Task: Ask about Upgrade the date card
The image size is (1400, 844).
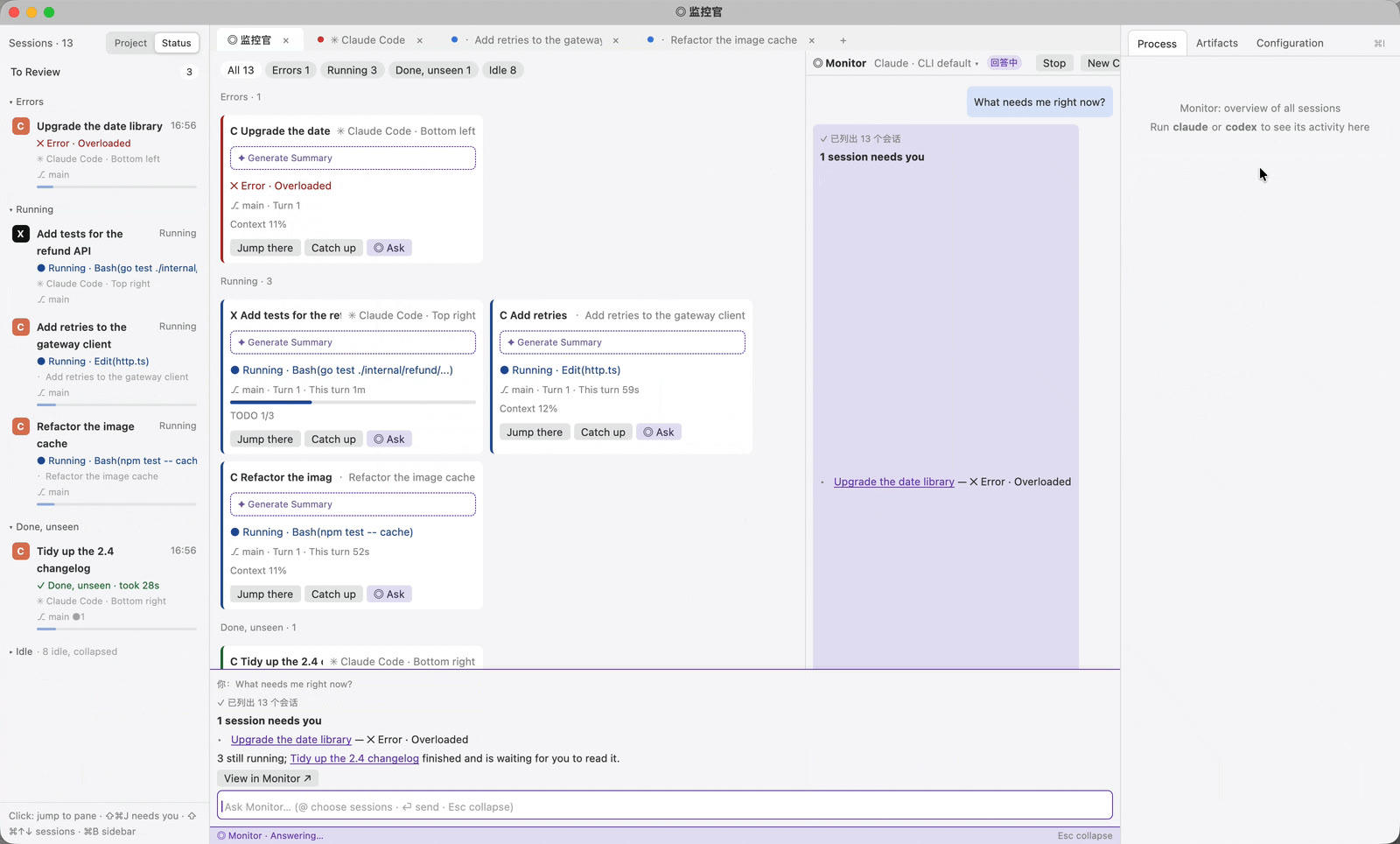Action: (389, 248)
